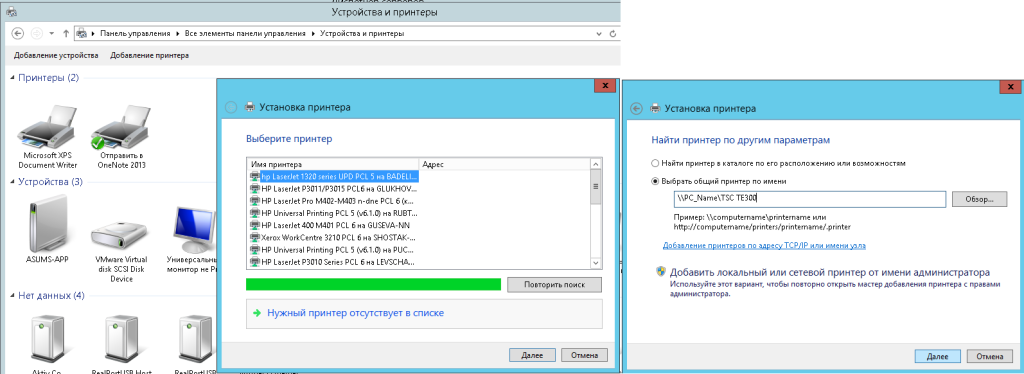
Task: Go to Панель управления breadcrumb
Action: (135, 33)
